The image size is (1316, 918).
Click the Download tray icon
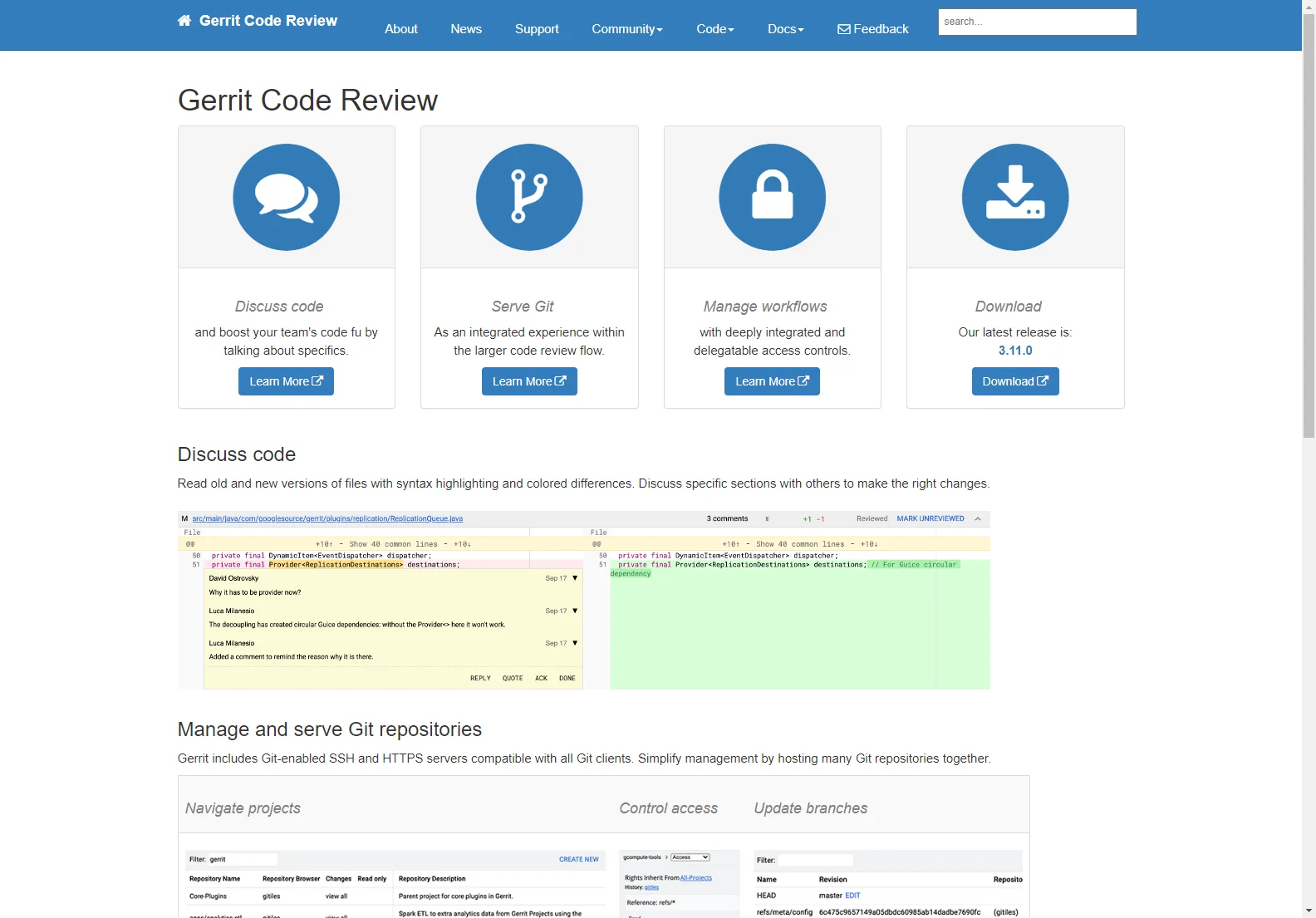pos(1015,198)
